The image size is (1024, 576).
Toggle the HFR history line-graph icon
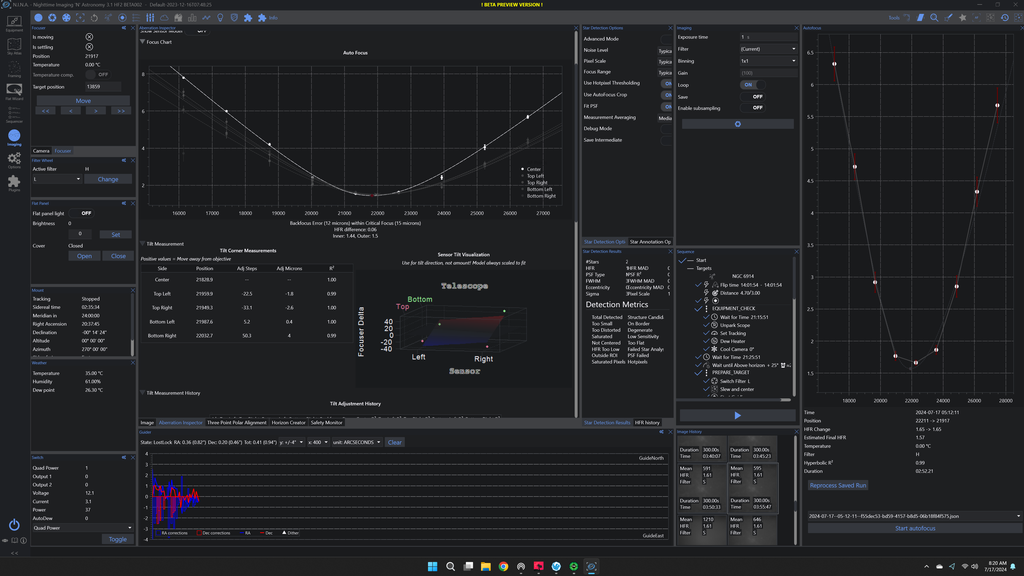pyautogui.click(x=206, y=18)
